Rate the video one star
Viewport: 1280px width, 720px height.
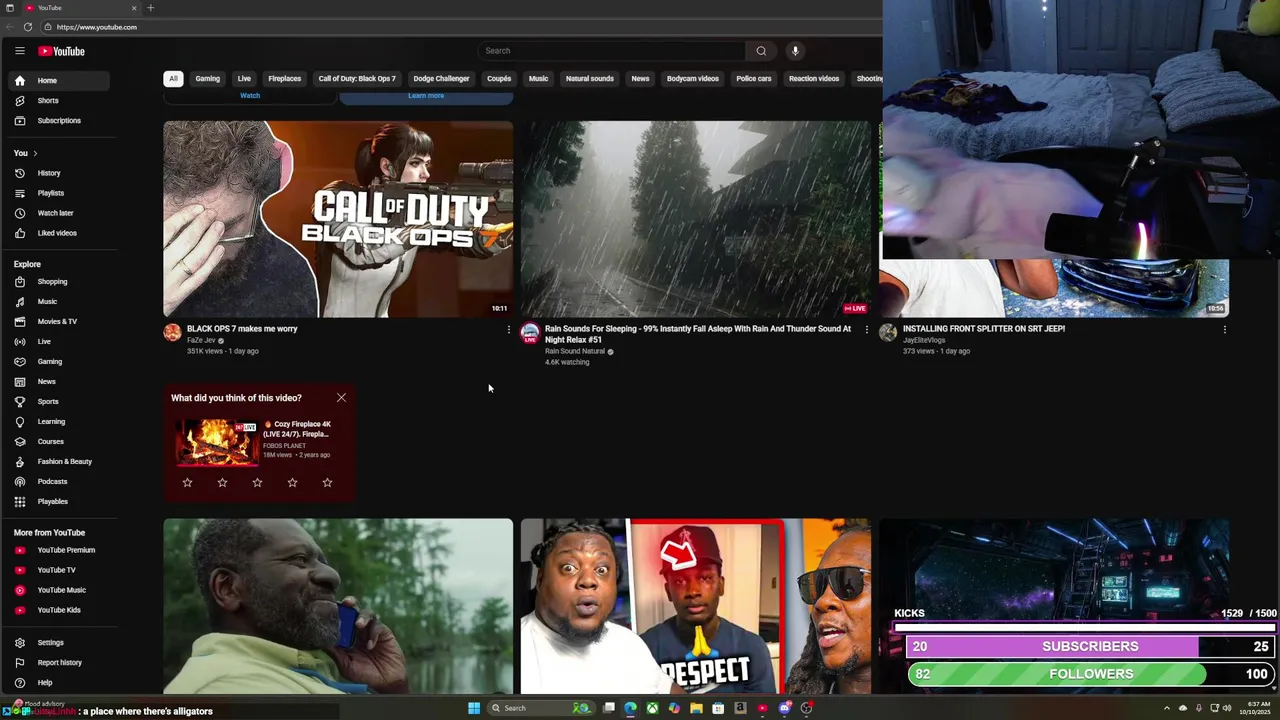pyautogui.click(x=187, y=482)
